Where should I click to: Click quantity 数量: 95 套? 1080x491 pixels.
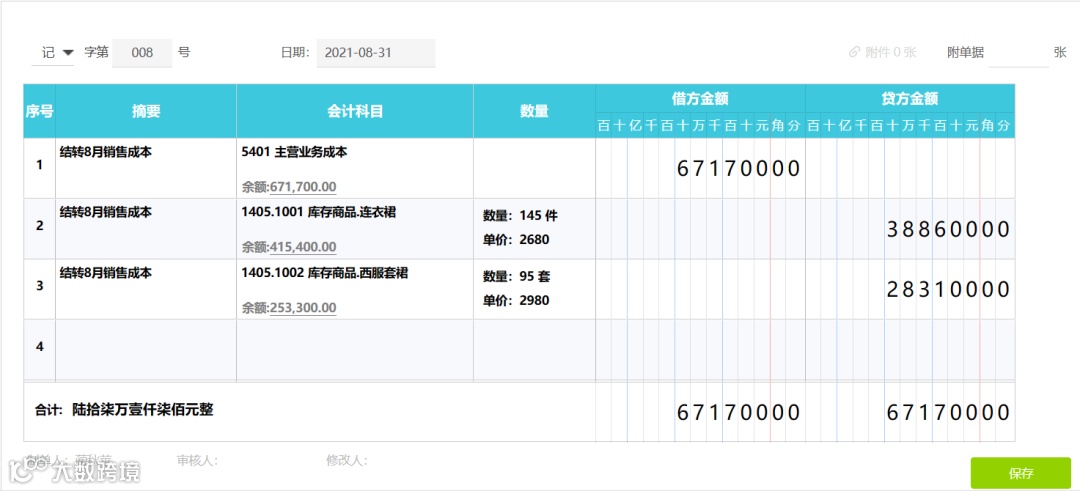[517, 277]
